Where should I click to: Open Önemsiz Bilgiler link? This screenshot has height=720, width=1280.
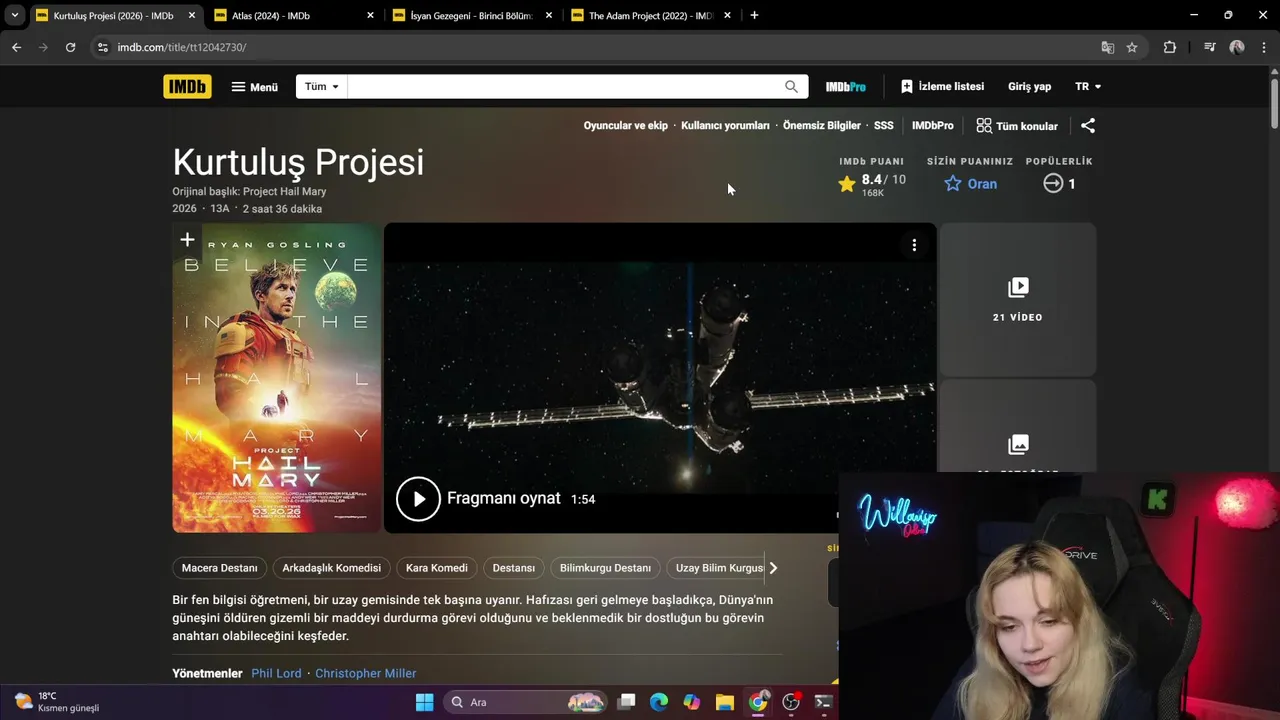tap(822, 126)
